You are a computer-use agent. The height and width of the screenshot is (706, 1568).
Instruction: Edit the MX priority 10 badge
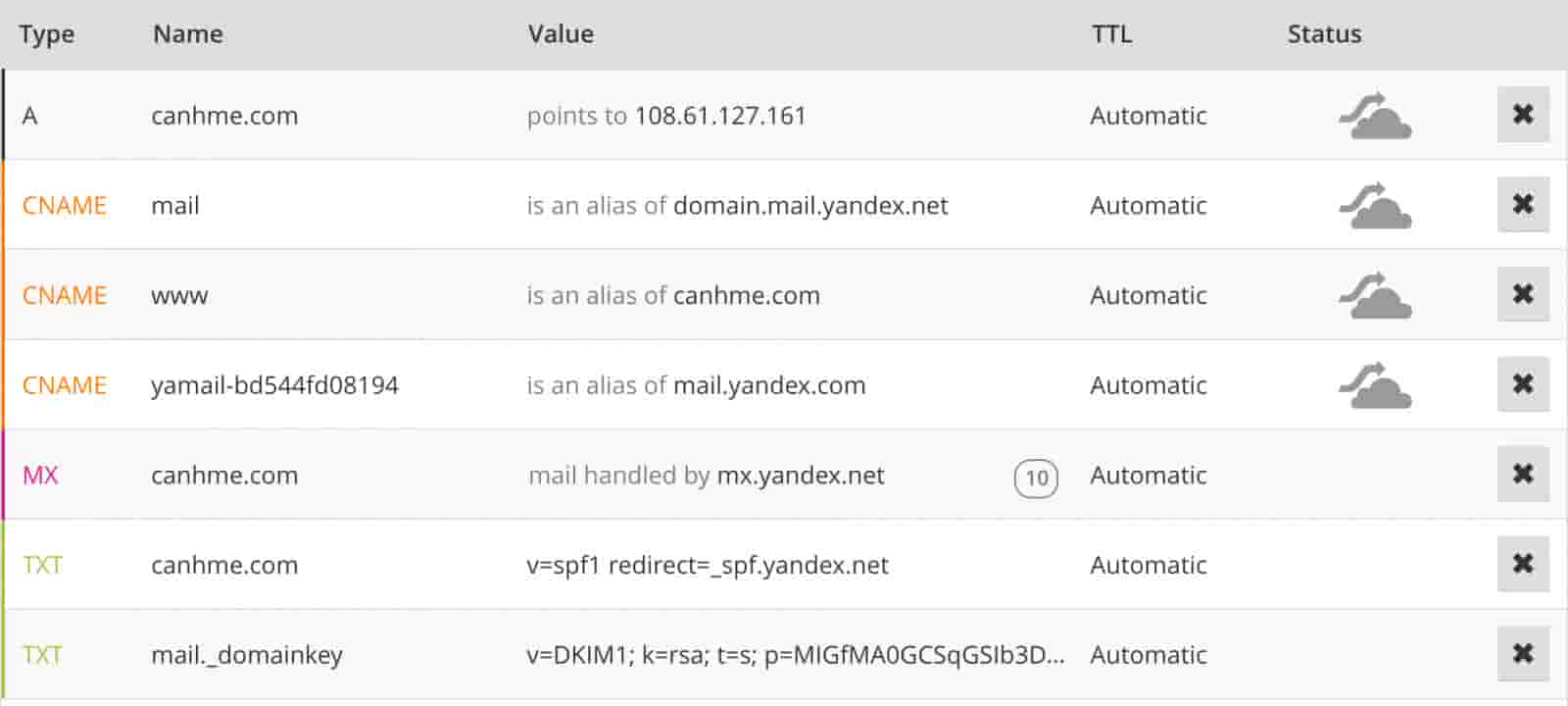(x=1036, y=478)
